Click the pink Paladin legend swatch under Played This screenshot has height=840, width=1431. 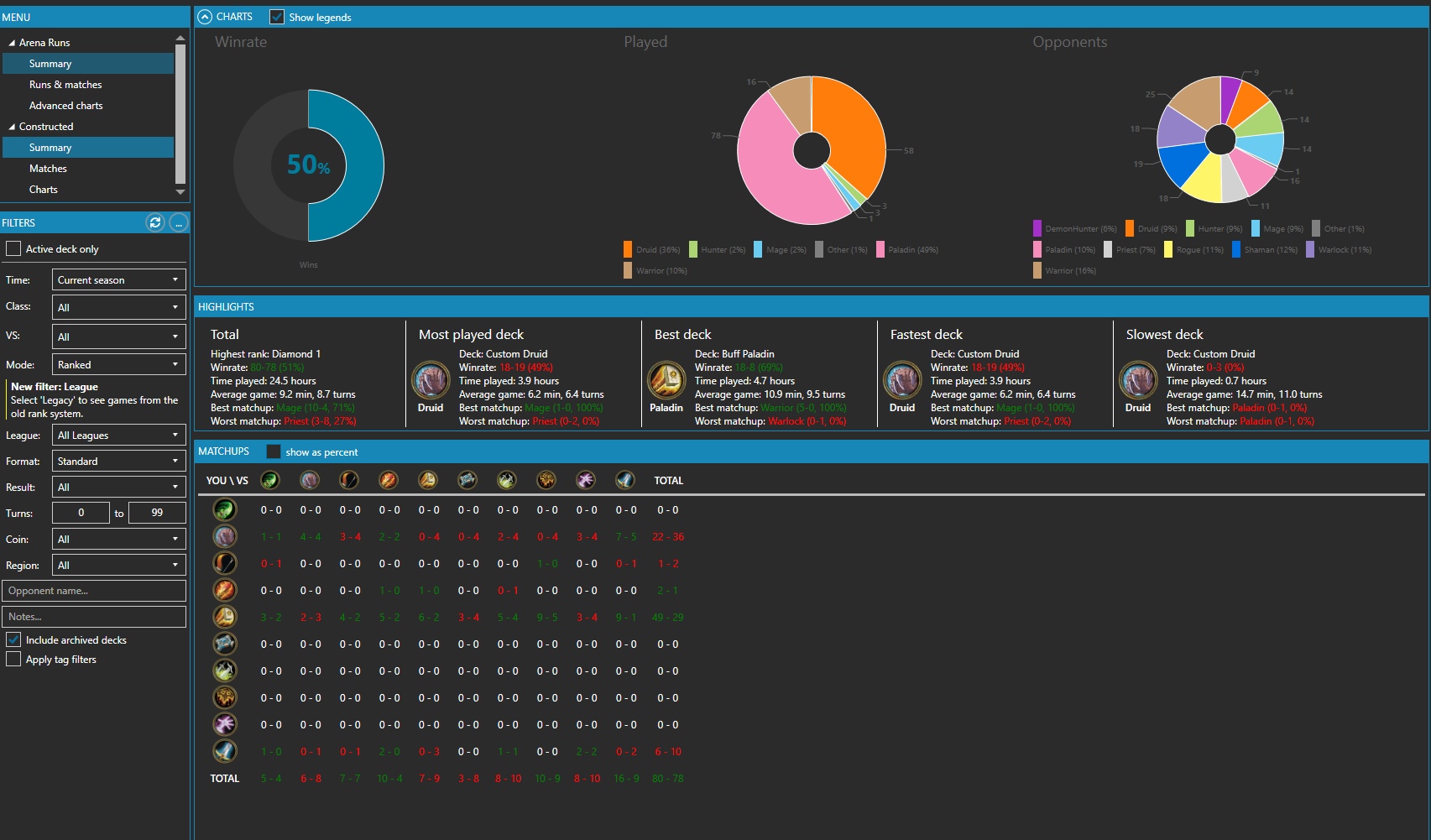coord(880,249)
